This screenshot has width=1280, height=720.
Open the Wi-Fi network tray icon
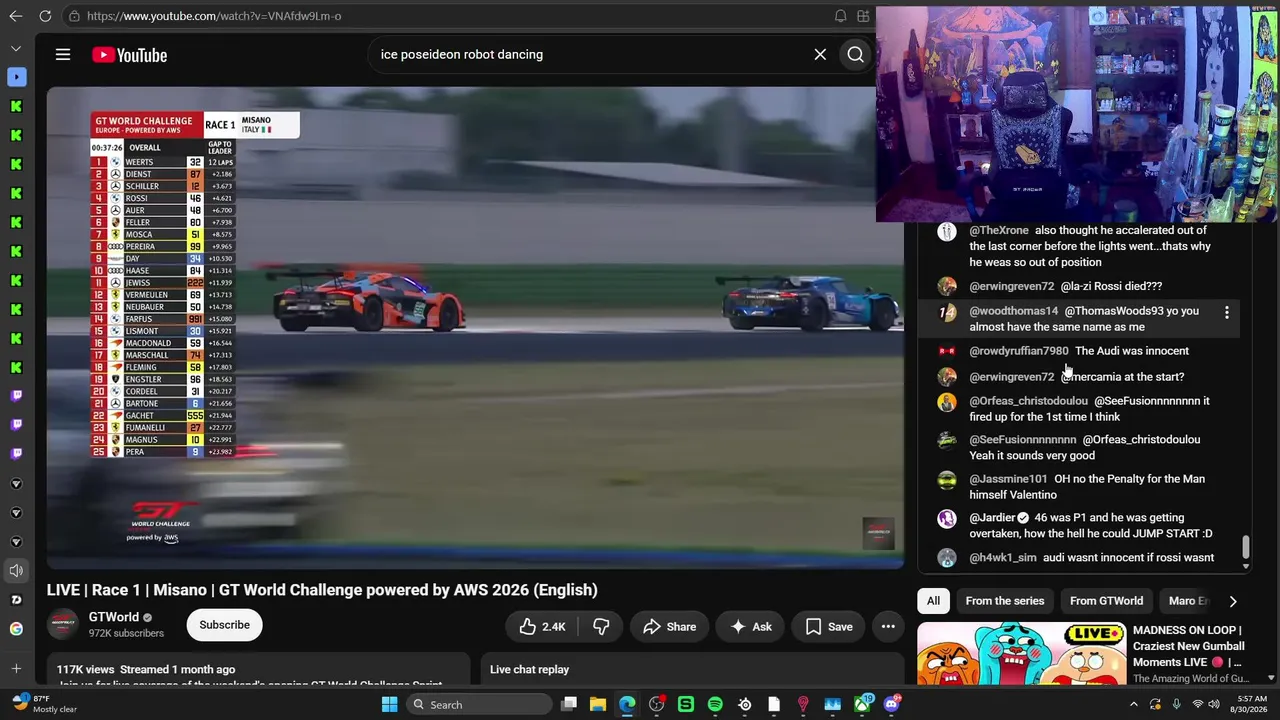[1197, 704]
